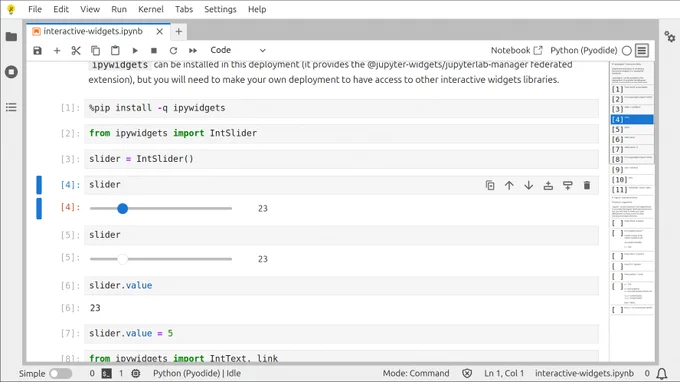
Task: Click the trusted notebook shield icon
Action: tap(467, 373)
